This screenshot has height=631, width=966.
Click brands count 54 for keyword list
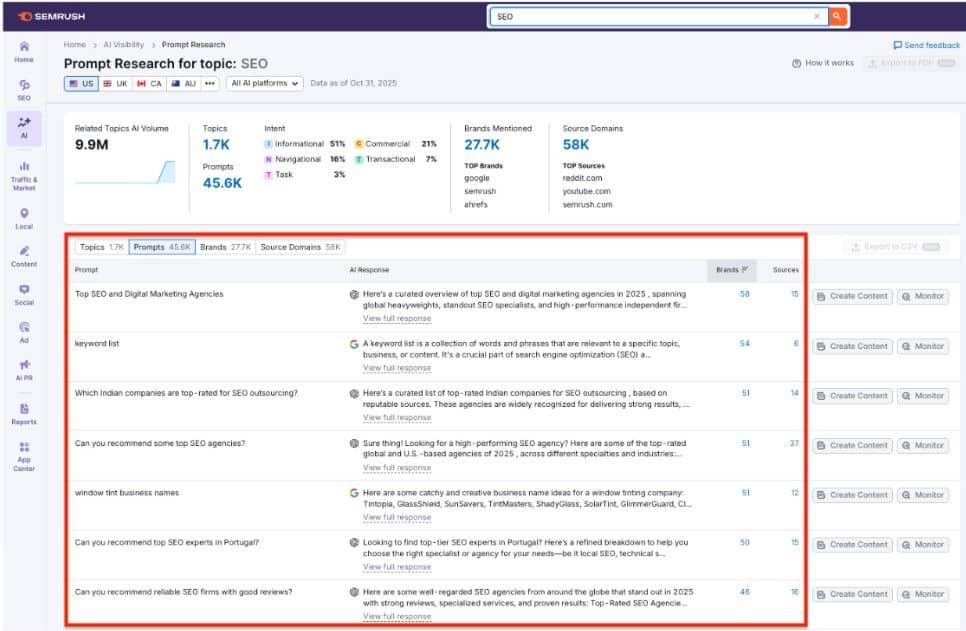[745, 343]
